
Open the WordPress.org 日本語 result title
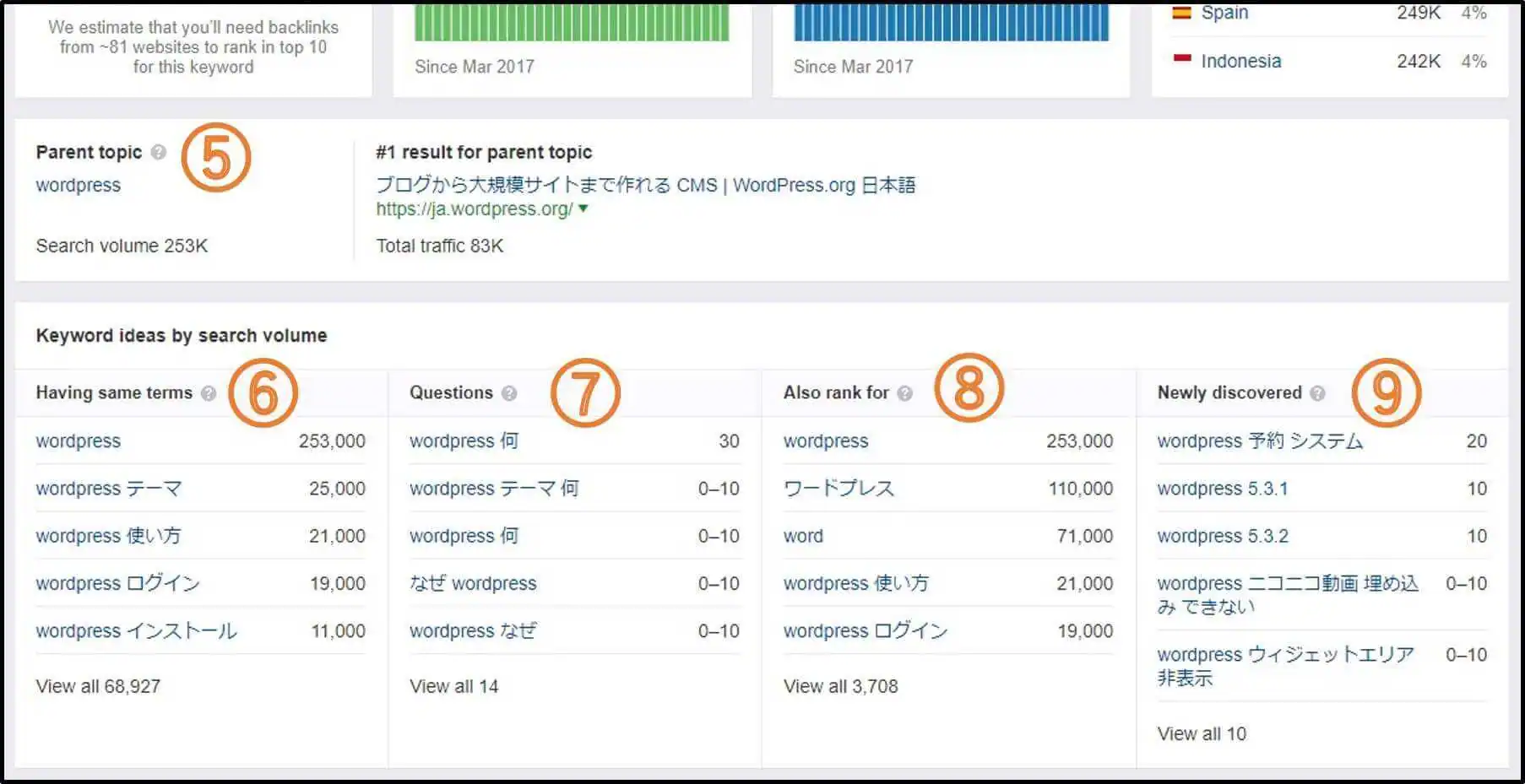point(645,185)
